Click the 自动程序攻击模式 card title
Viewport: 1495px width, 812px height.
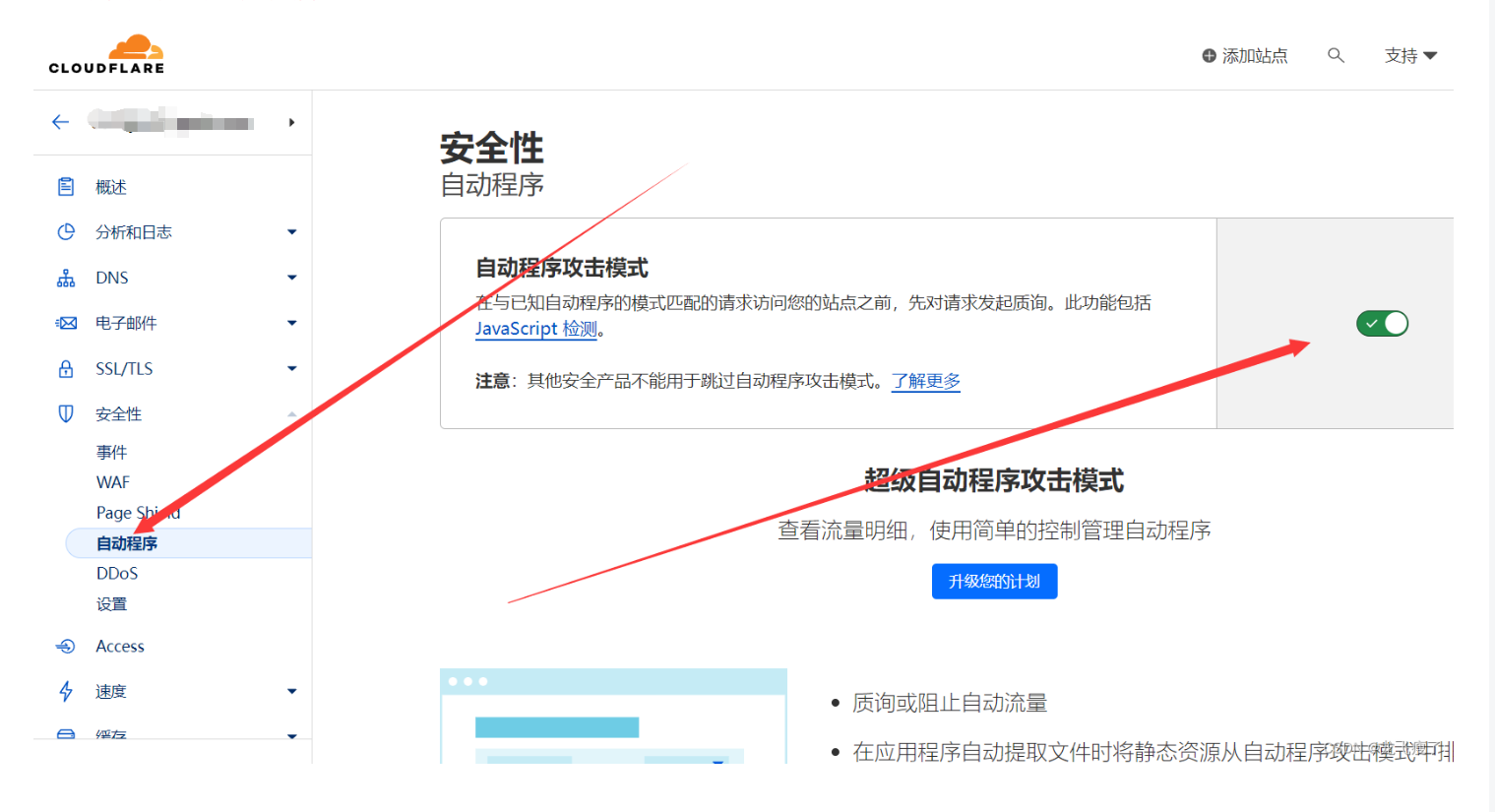click(x=562, y=268)
